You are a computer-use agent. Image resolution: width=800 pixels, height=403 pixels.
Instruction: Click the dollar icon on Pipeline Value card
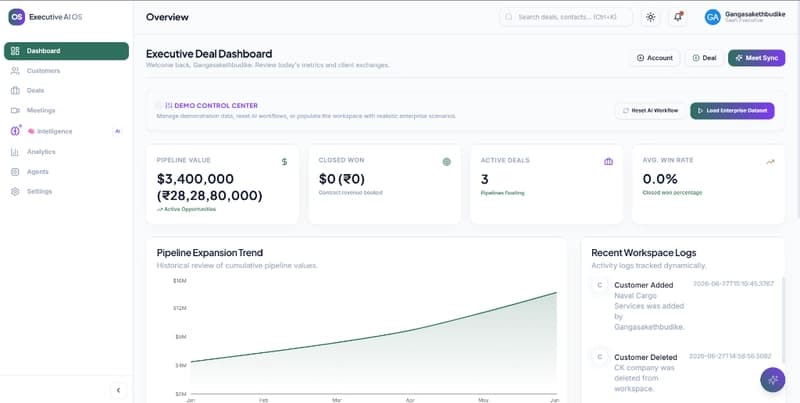pyautogui.click(x=284, y=162)
